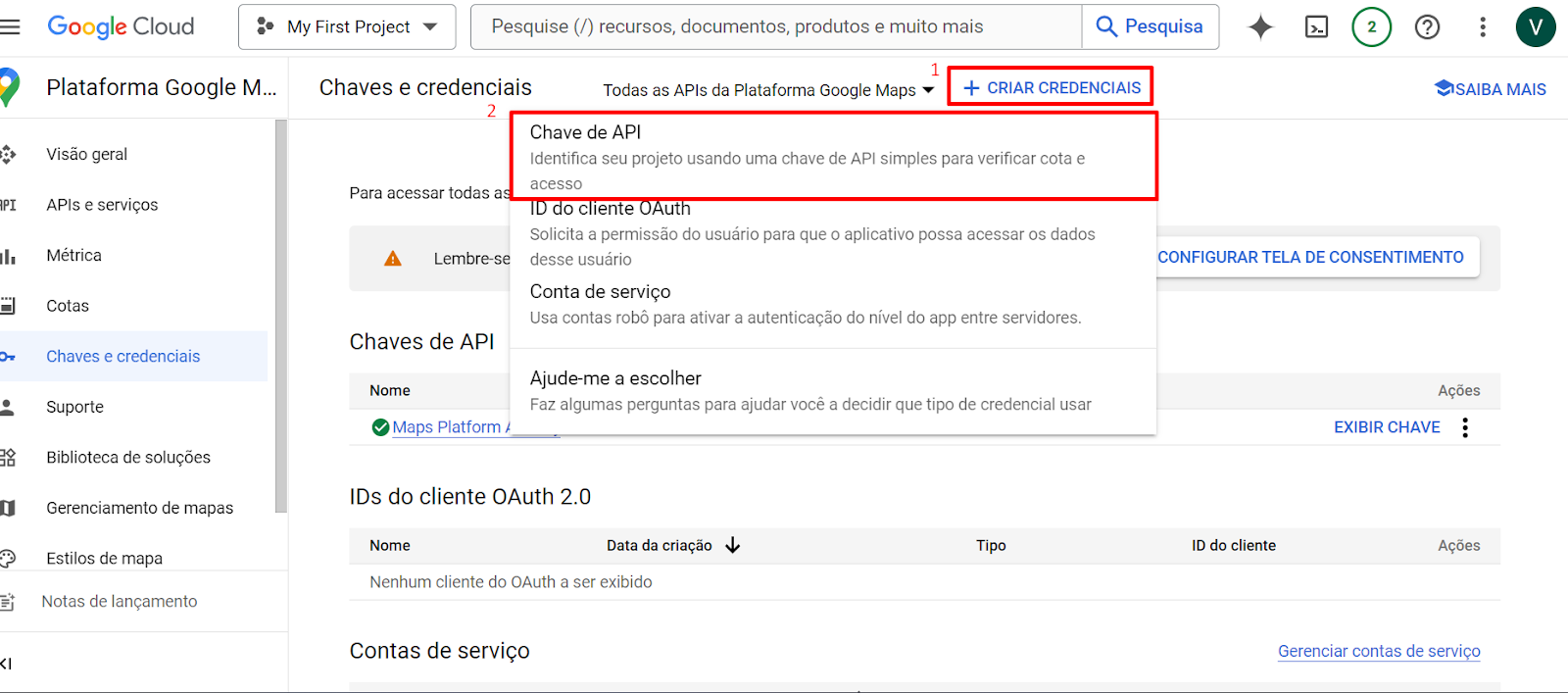Click the CRIAR CREDENCIAIS button
Viewport: 1568px width, 693px height.
(x=1051, y=87)
